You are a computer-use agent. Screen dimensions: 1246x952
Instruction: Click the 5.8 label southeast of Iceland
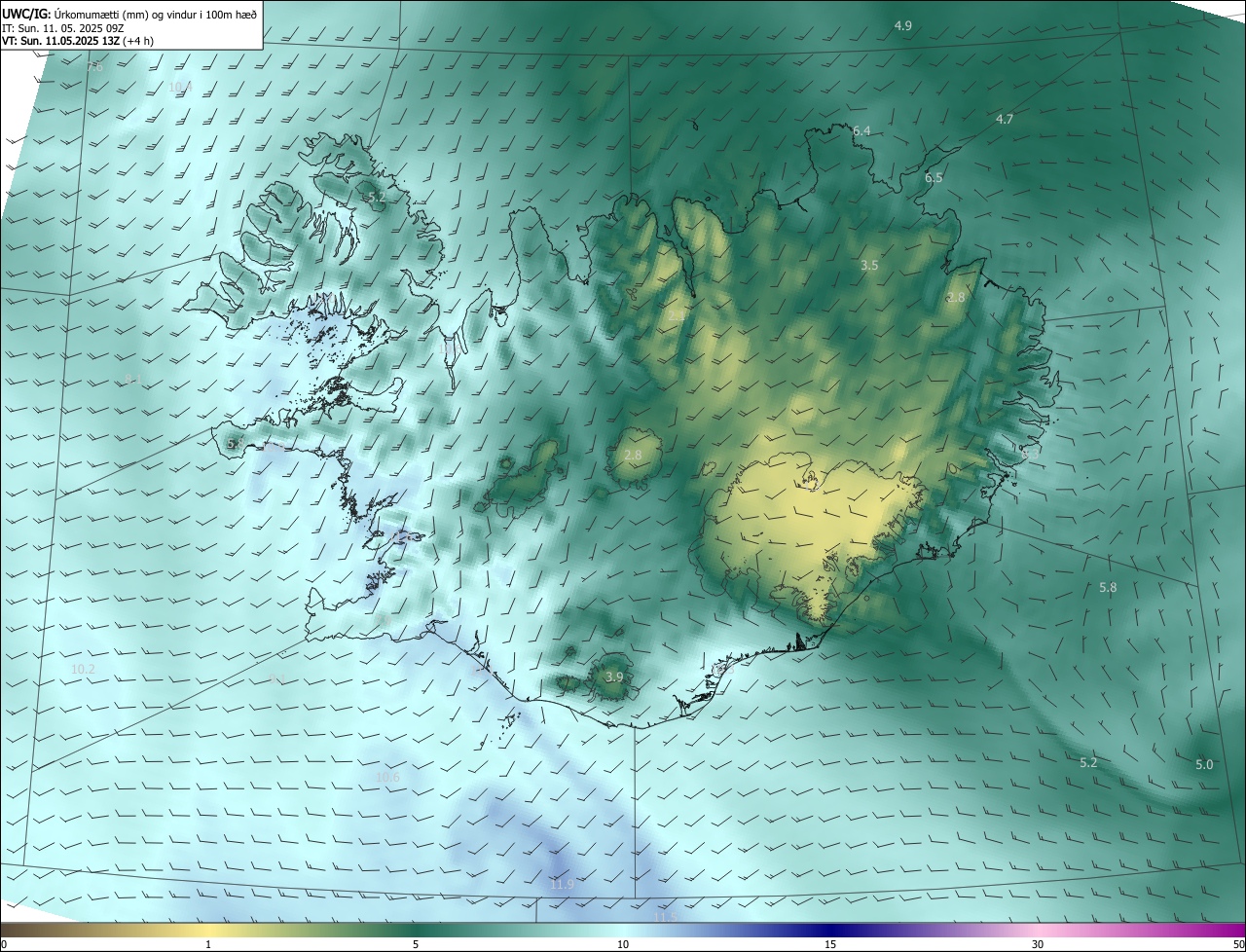tap(1108, 588)
